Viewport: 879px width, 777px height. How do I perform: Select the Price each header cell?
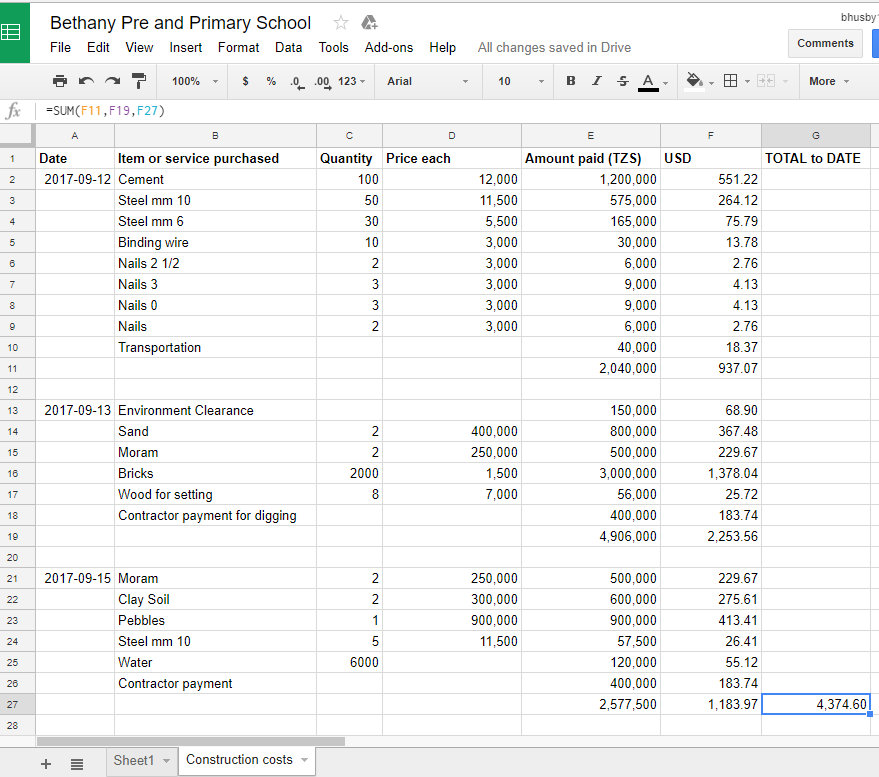coord(452,159)
